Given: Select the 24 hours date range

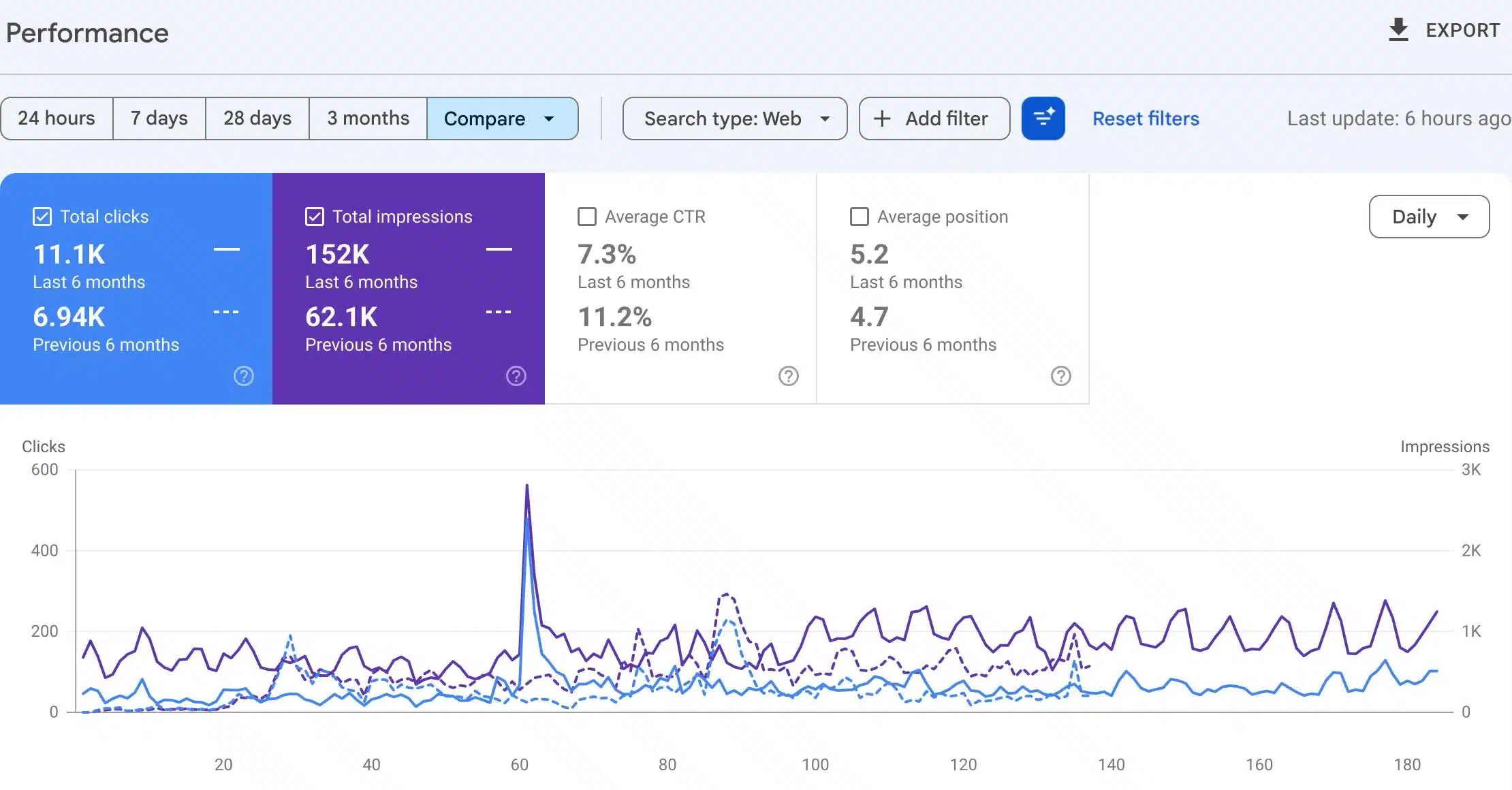Looking at the screenshot, I should tap(57, 118).
